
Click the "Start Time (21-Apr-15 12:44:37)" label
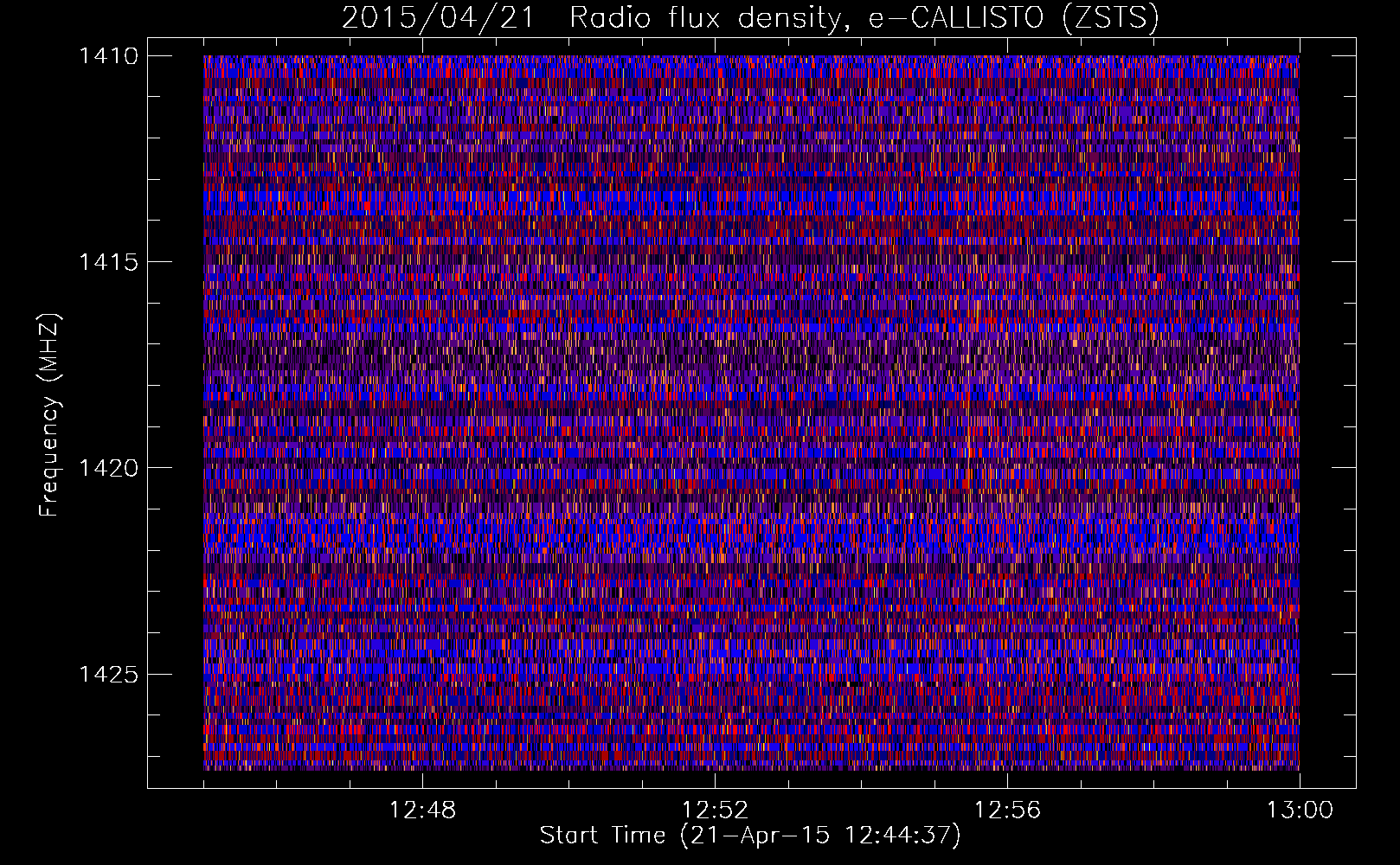point(750,836)
